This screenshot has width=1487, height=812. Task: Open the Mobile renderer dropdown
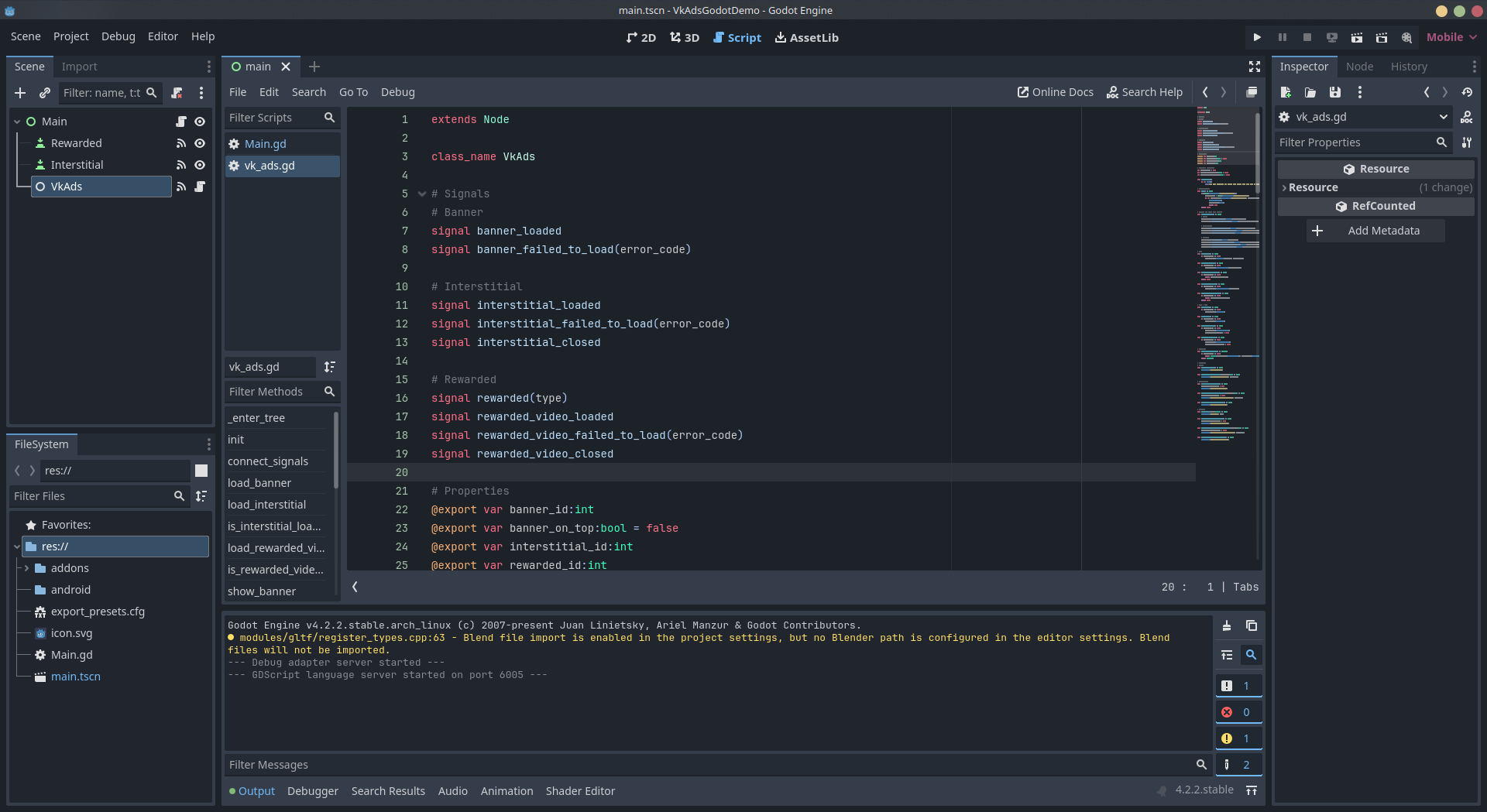coord(1451,37)
